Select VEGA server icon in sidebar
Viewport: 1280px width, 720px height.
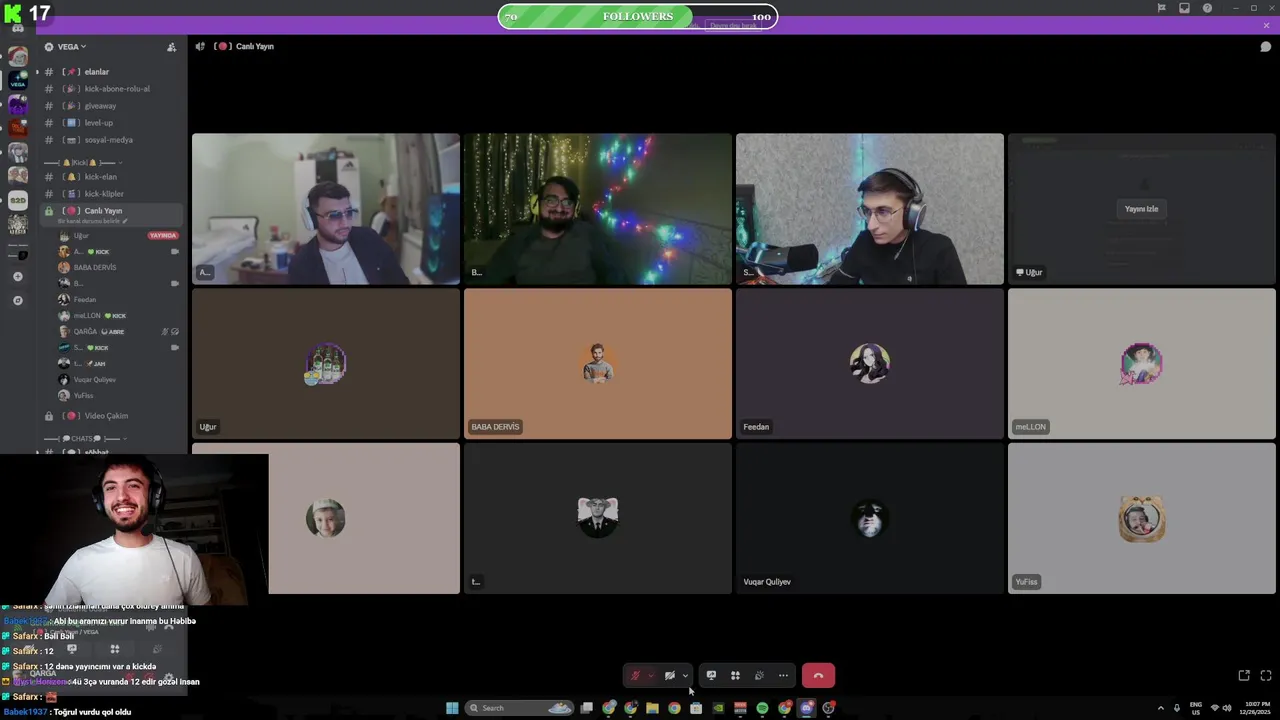pyautogui.click(x=18, y=80)
